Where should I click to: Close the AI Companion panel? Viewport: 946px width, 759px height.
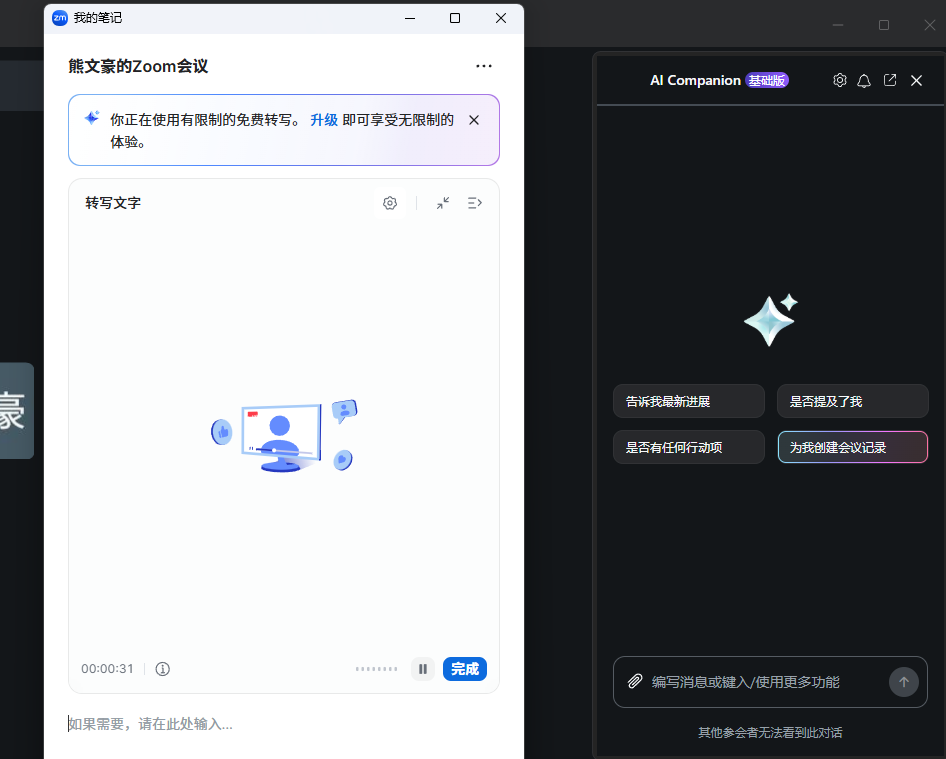[916, 80]
